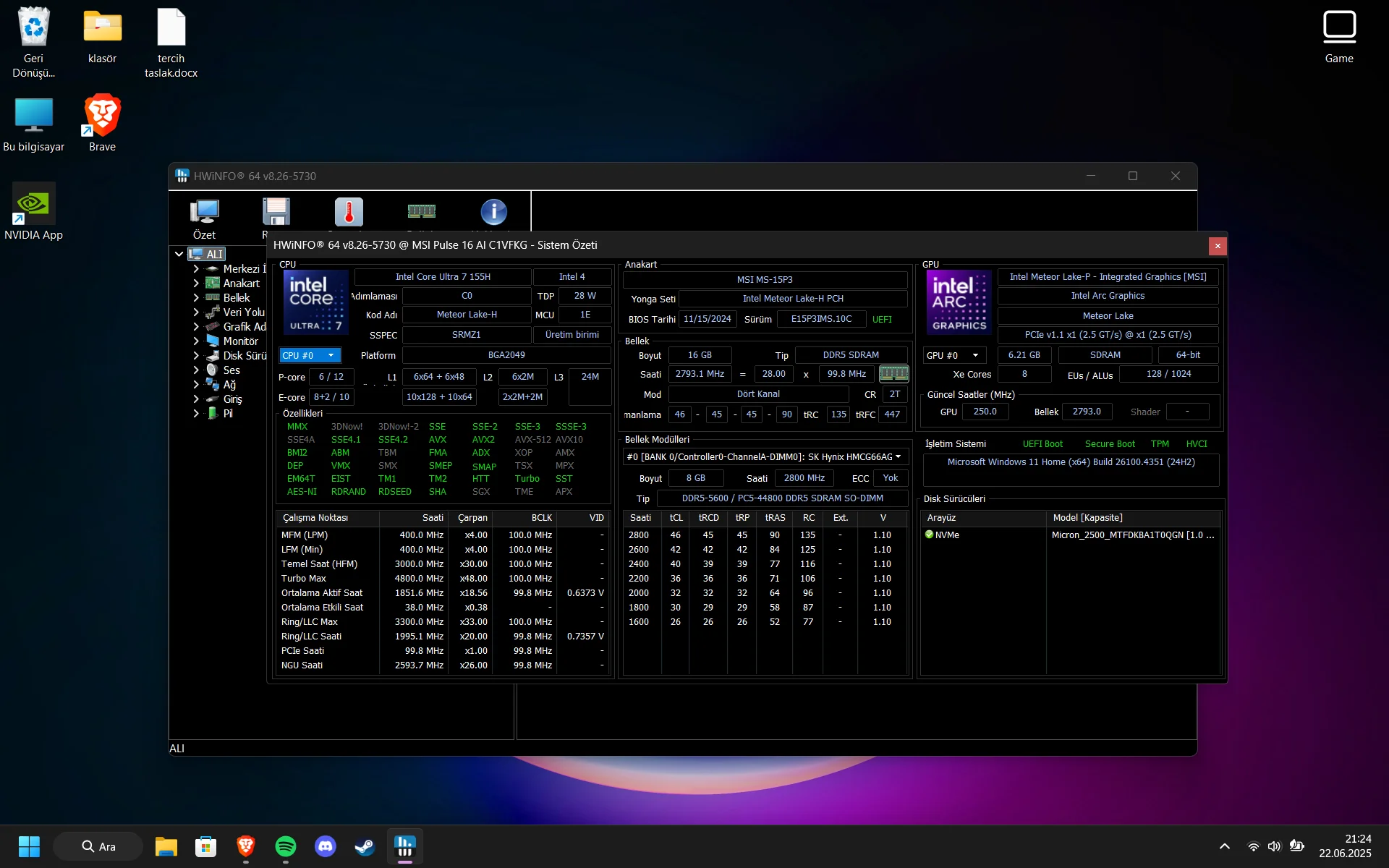This screenshot has height=868, width=1389.
Task: Open the GPU #0 selector dropdown
Action: (x=953, y=355)
